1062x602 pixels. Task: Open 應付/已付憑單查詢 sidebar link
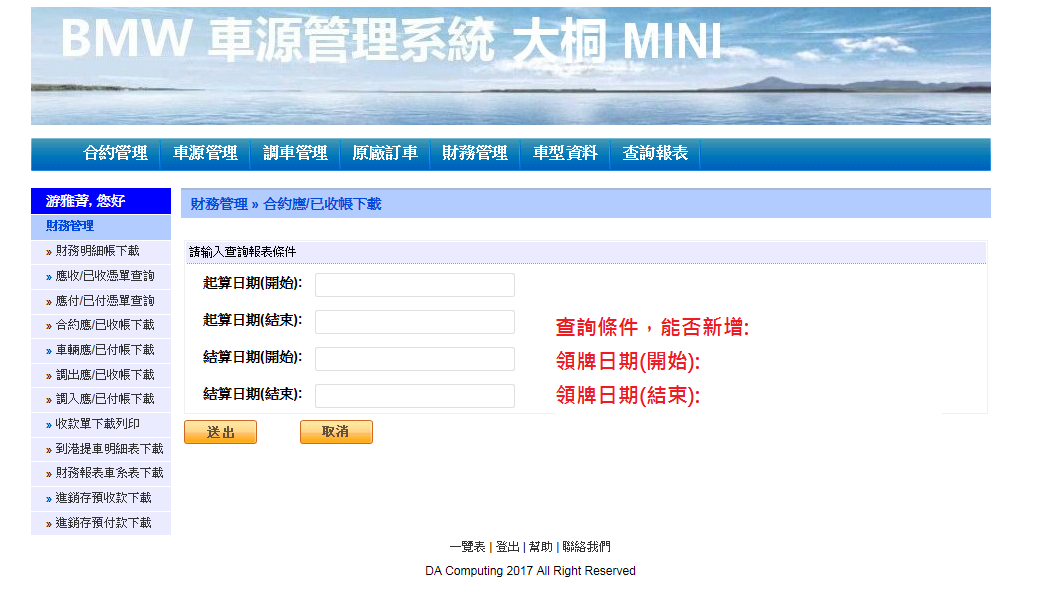tap(105, 301)
